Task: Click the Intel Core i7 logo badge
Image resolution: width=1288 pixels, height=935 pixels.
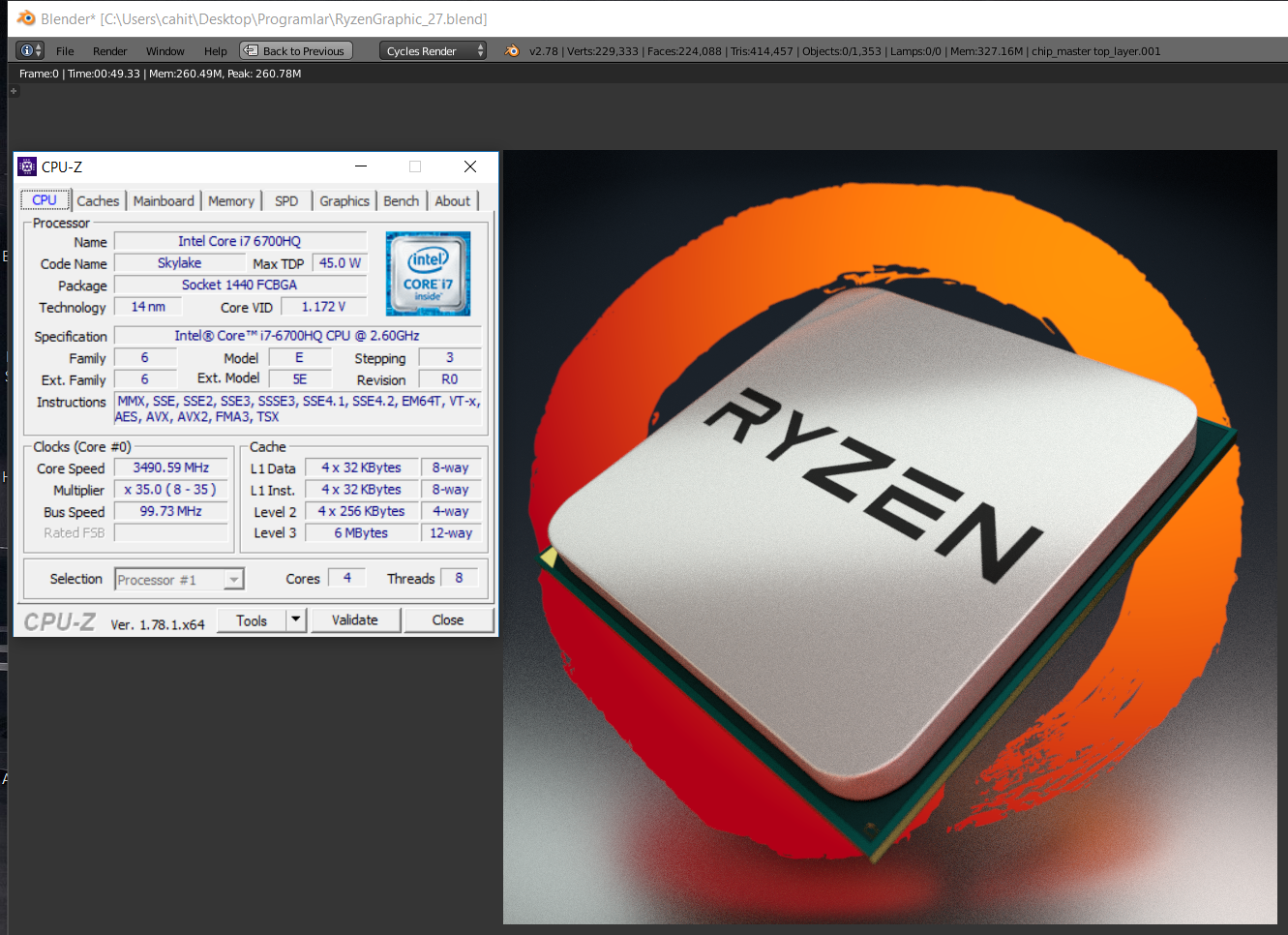Action: (428, 274)
